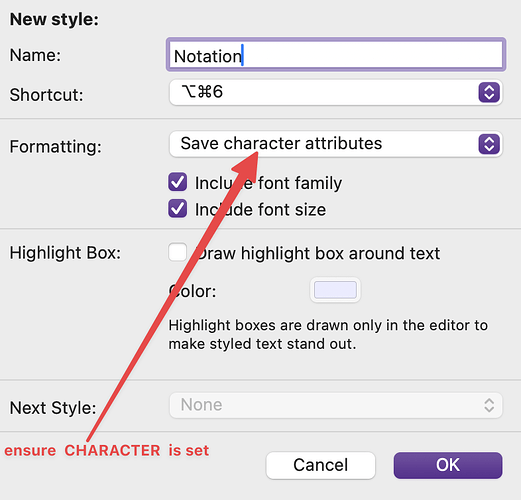Click the Draw highlight box around text label
Viewport: 521px width, 500px height.
(x=318, y=253)
